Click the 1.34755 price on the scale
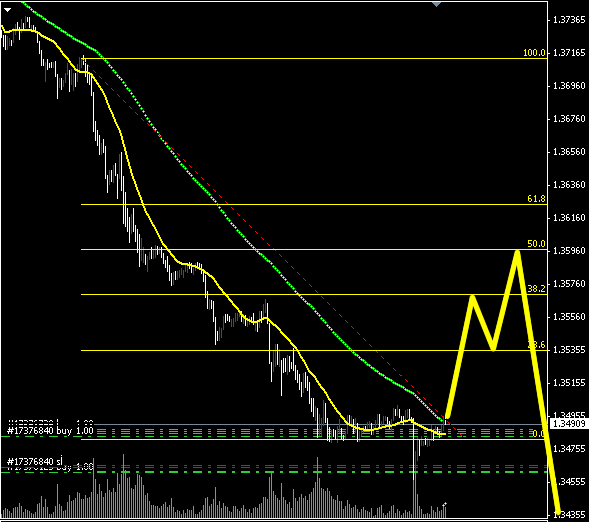This screenshot has height=522, width=589. pyautogui.click(x=569, y=449)
